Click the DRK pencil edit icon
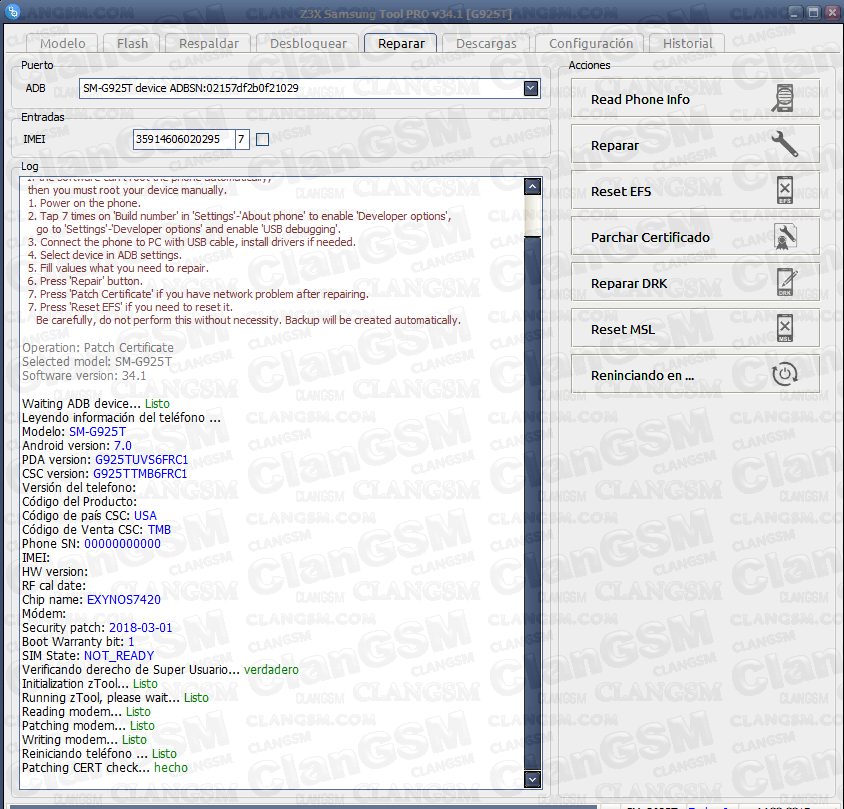 click(x=786, y=282)
